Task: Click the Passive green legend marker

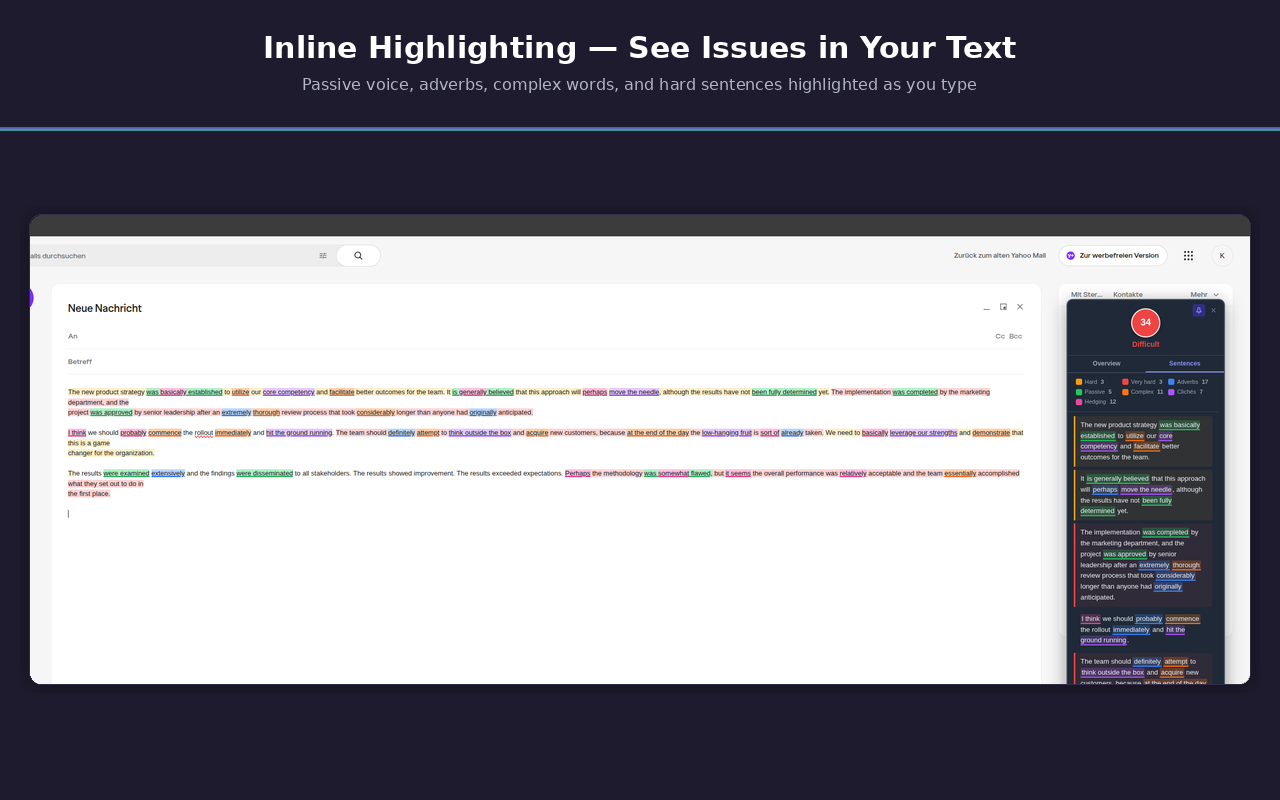Action: (x=1079, y=391)
